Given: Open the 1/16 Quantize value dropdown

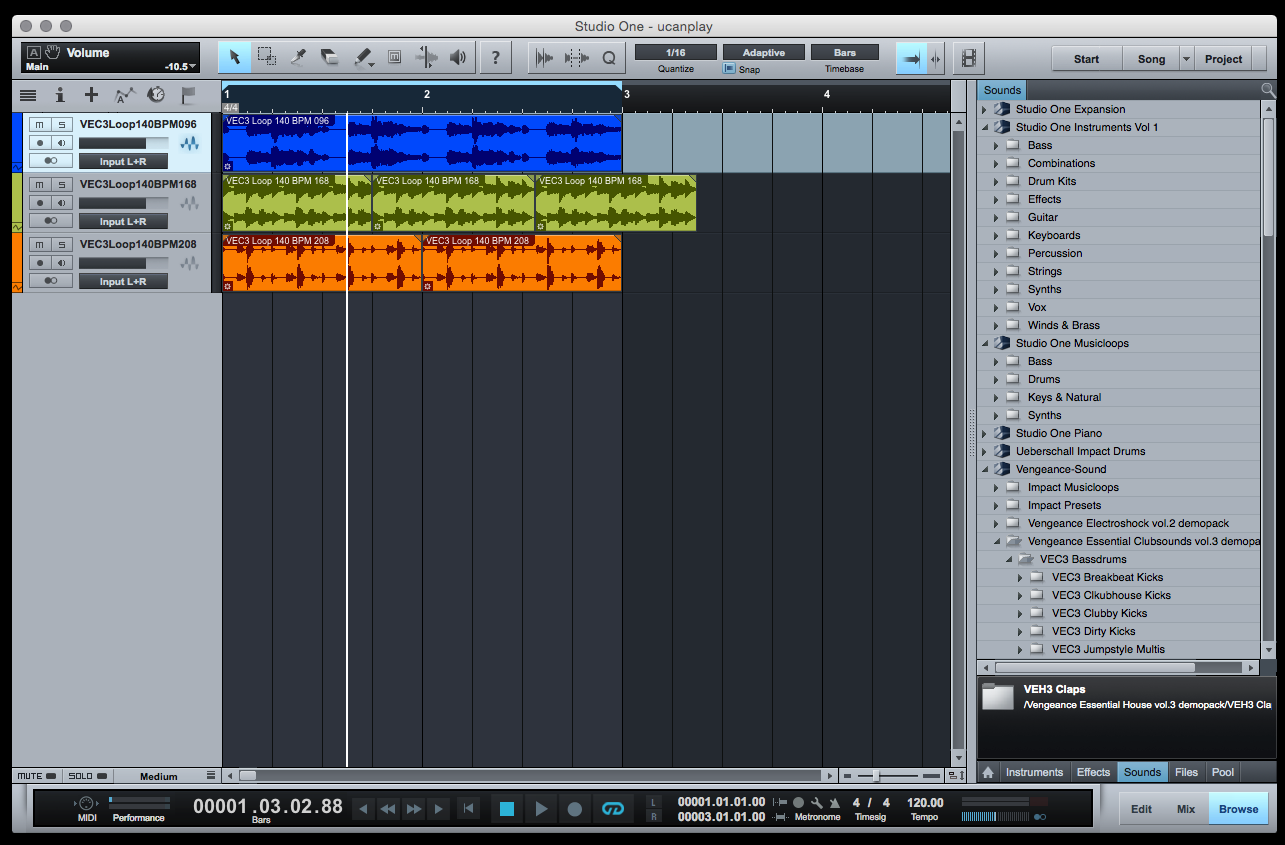Looking at the screenshot, I should 676,52.
